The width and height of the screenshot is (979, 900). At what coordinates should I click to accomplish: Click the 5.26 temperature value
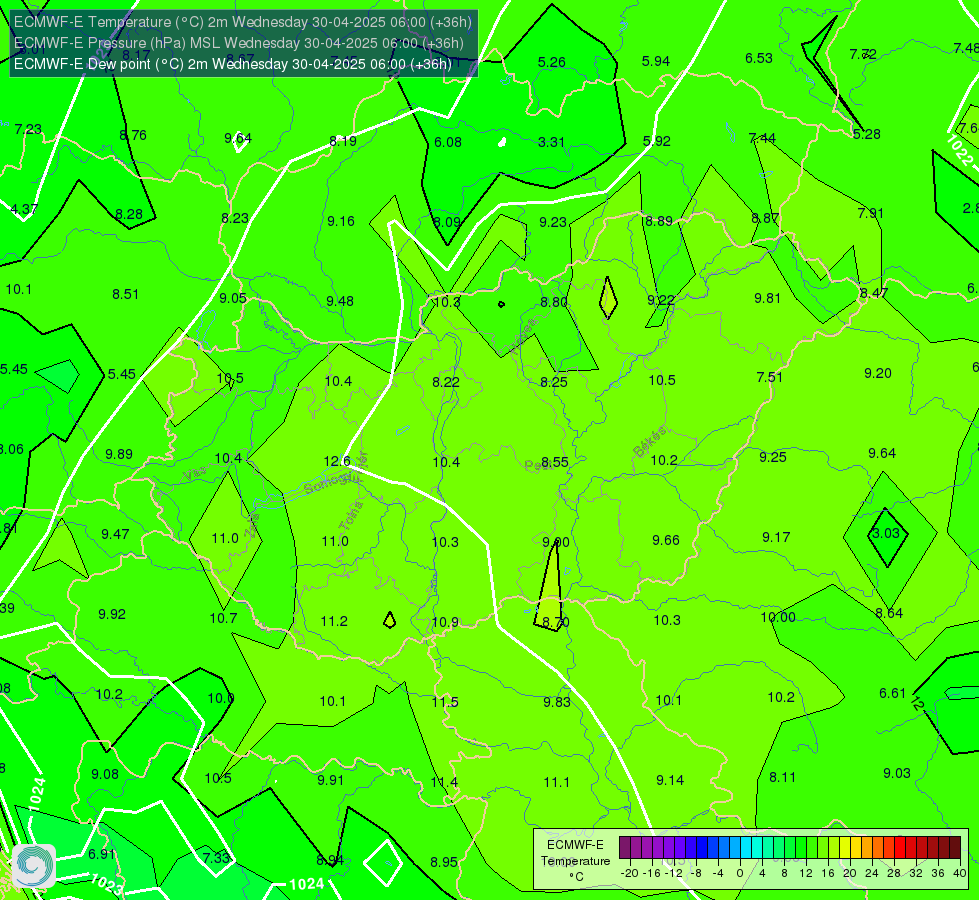(x=552, y=62)
